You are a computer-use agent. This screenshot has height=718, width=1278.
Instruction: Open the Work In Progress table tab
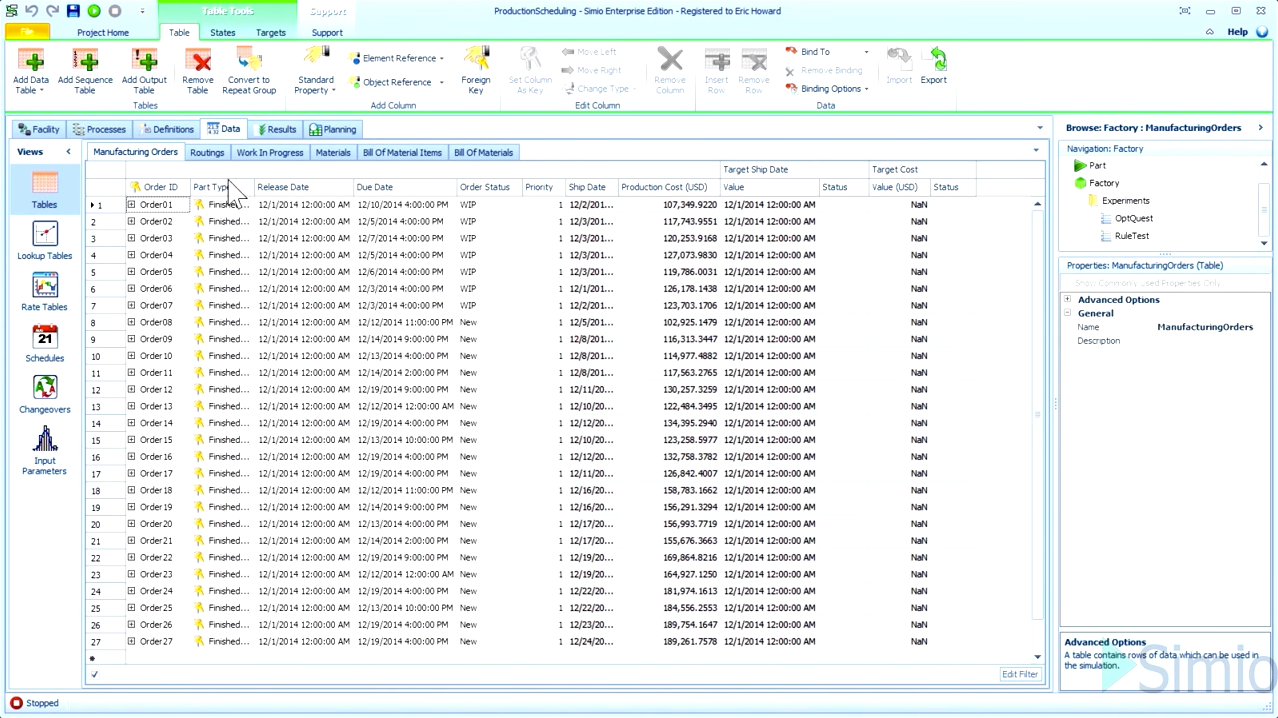(270, 153)
